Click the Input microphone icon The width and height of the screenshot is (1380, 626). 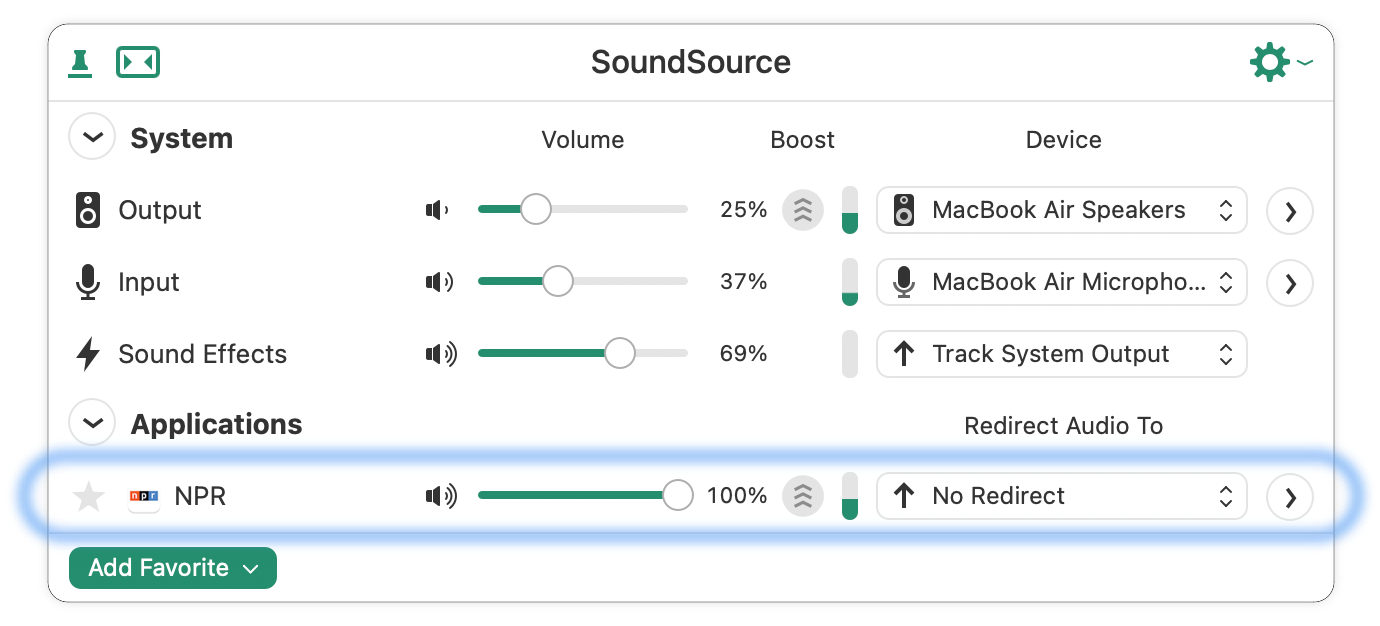[x=89, y=282]
